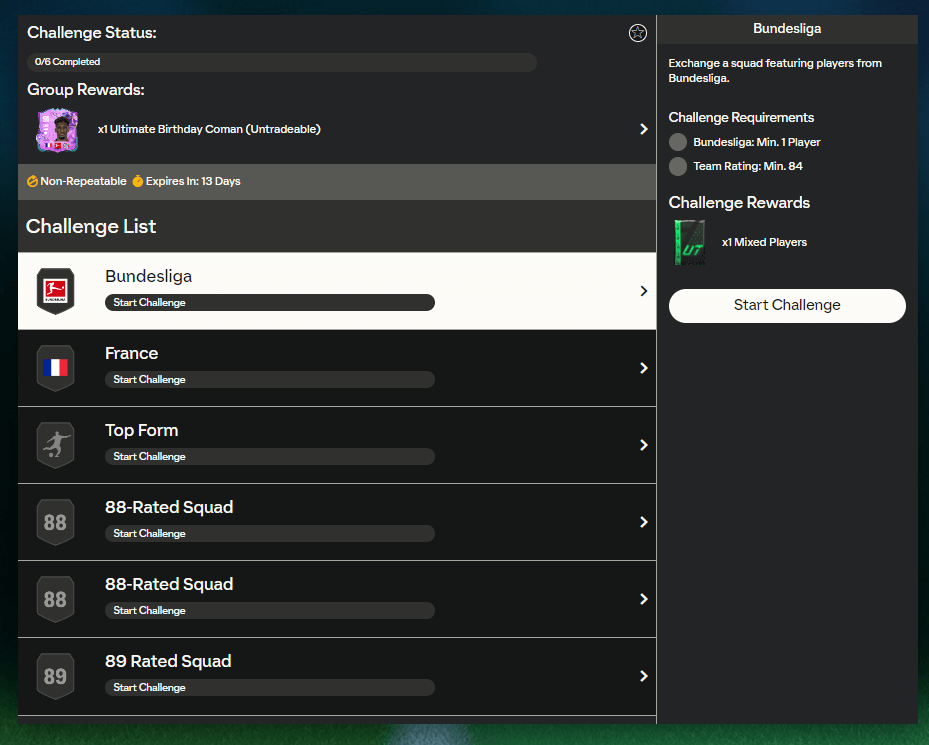The image size is (929, 745).
Task: Click the France flag badge icon
Action: pos(55,368)
